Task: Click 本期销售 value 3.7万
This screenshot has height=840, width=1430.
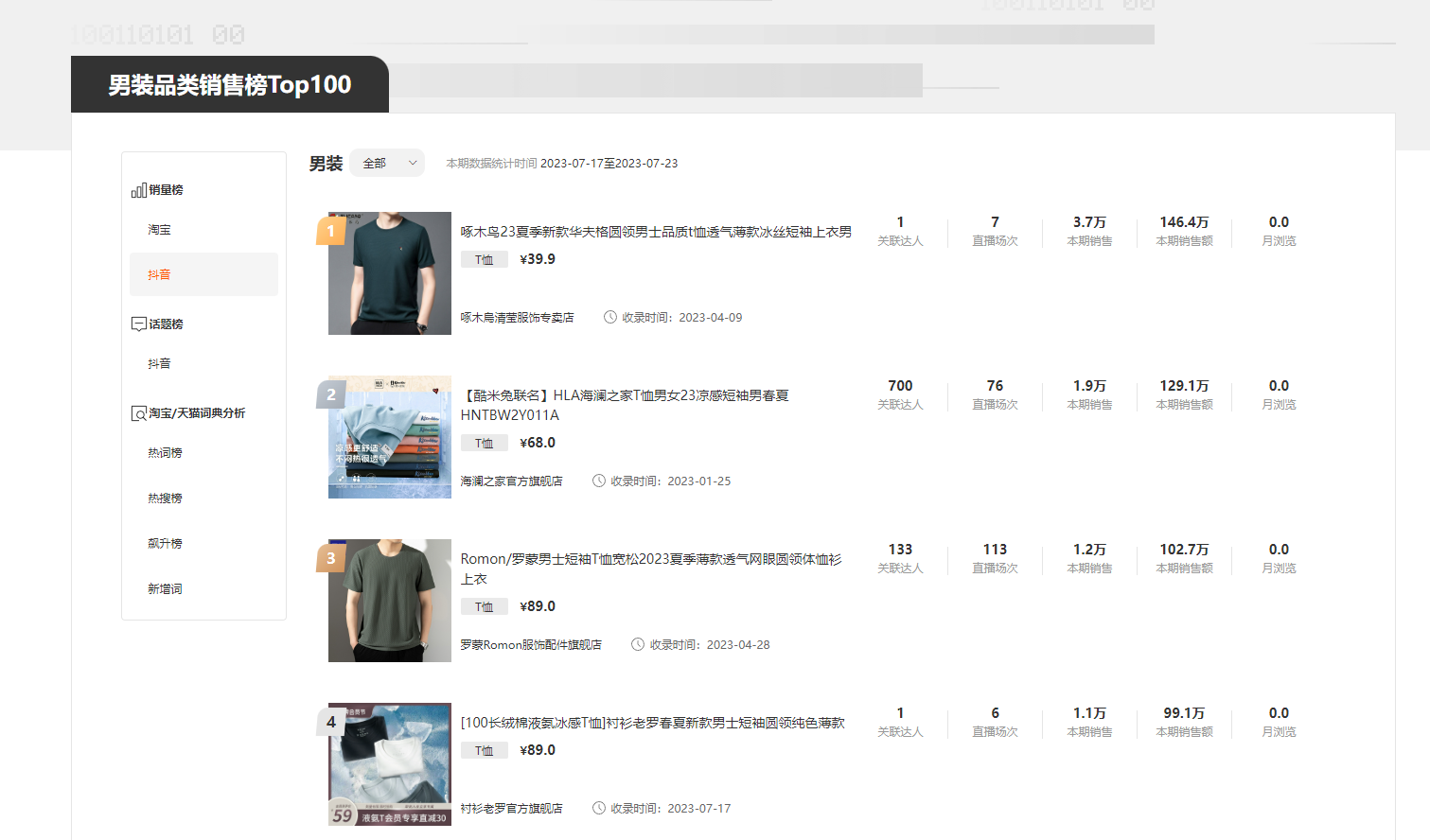Action: pyautogui.click(x=1089, y=222)
